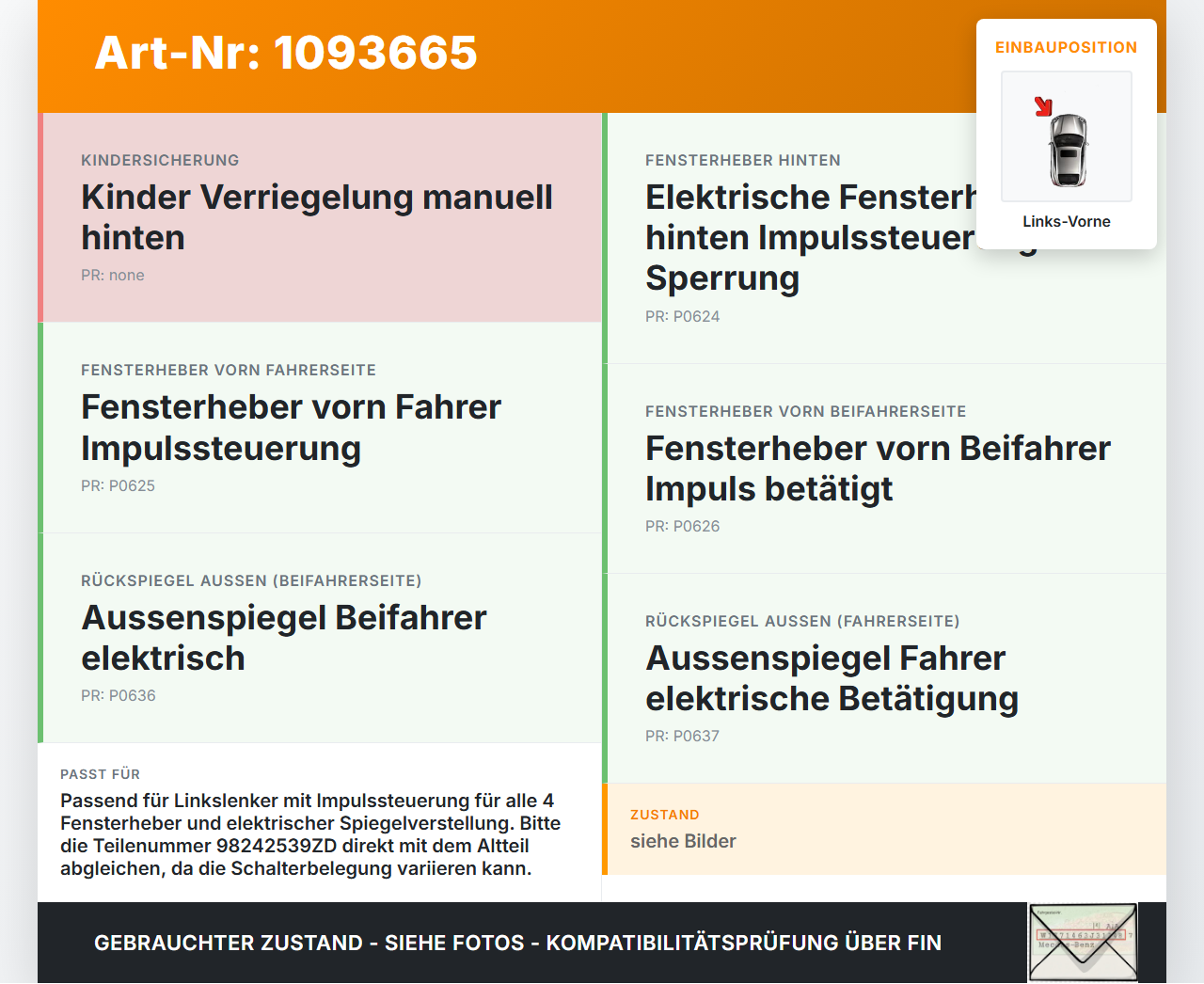
Task: Click the siehe Bilder condition text
Action: point(683,841)
